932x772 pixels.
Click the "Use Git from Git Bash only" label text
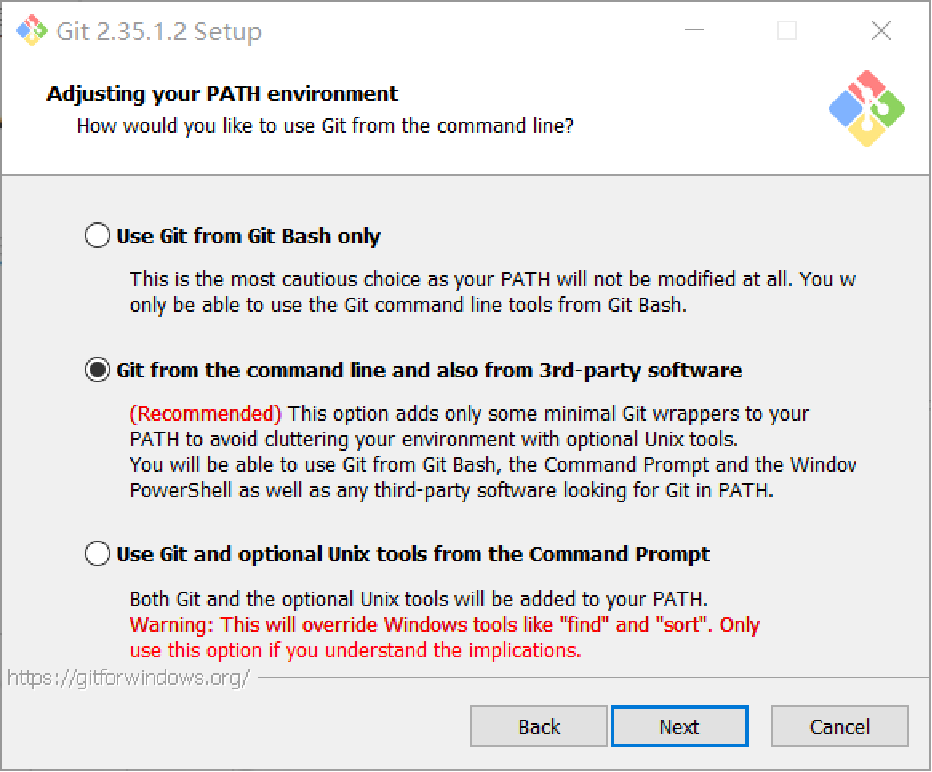pyautogui.click(x=248, y=237)
